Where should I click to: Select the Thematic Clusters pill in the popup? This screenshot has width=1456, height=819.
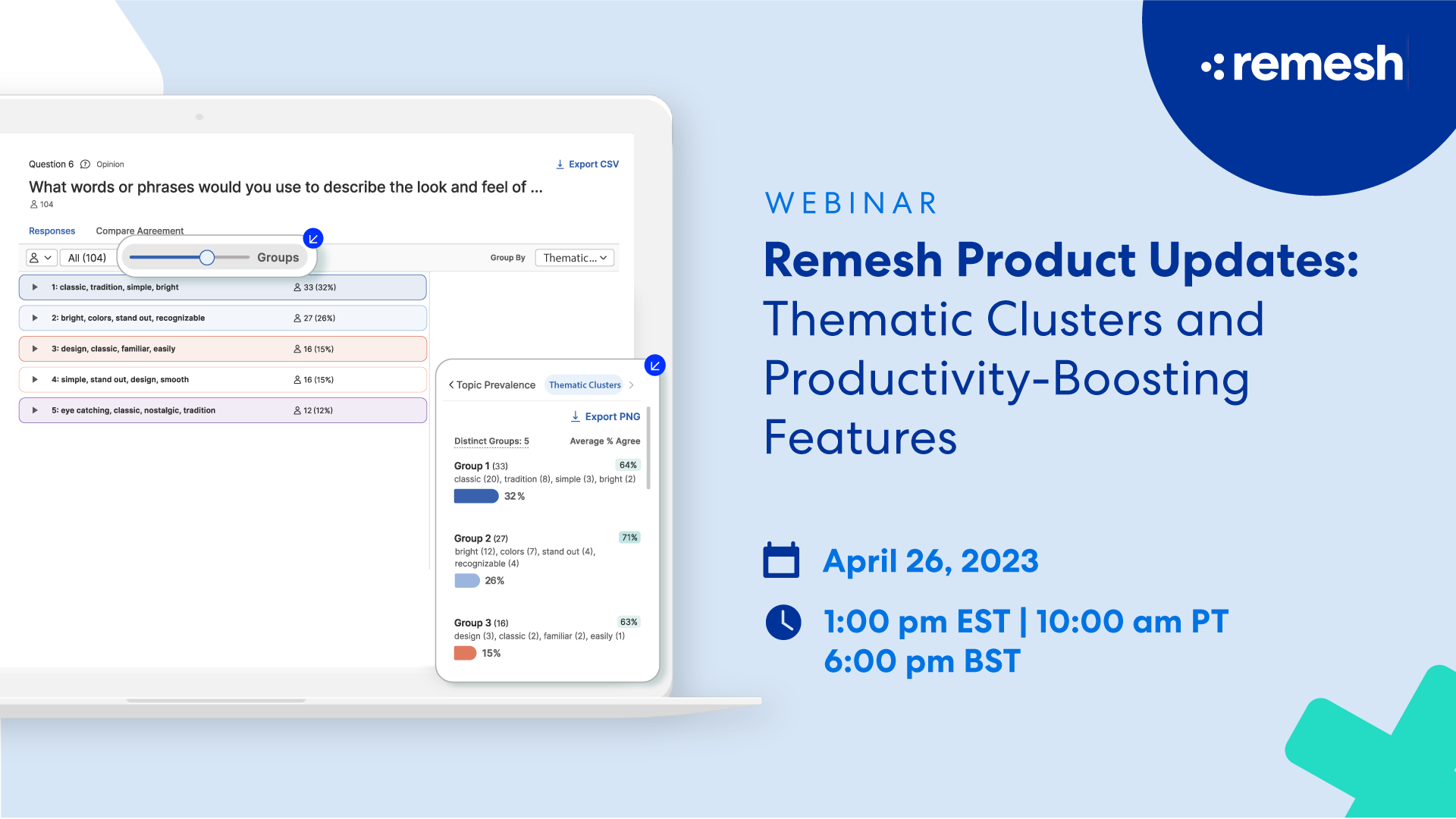click(584, 384)
